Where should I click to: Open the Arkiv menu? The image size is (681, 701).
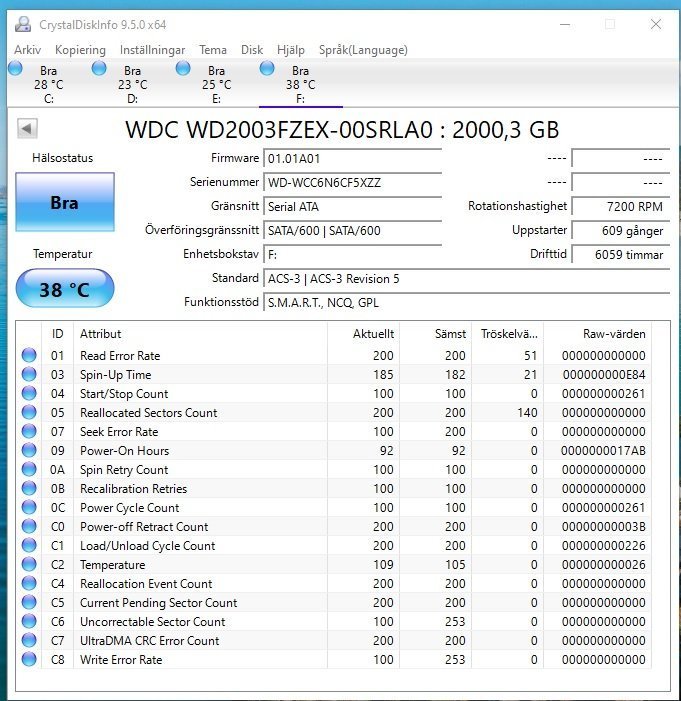click(x=27, y=50)
